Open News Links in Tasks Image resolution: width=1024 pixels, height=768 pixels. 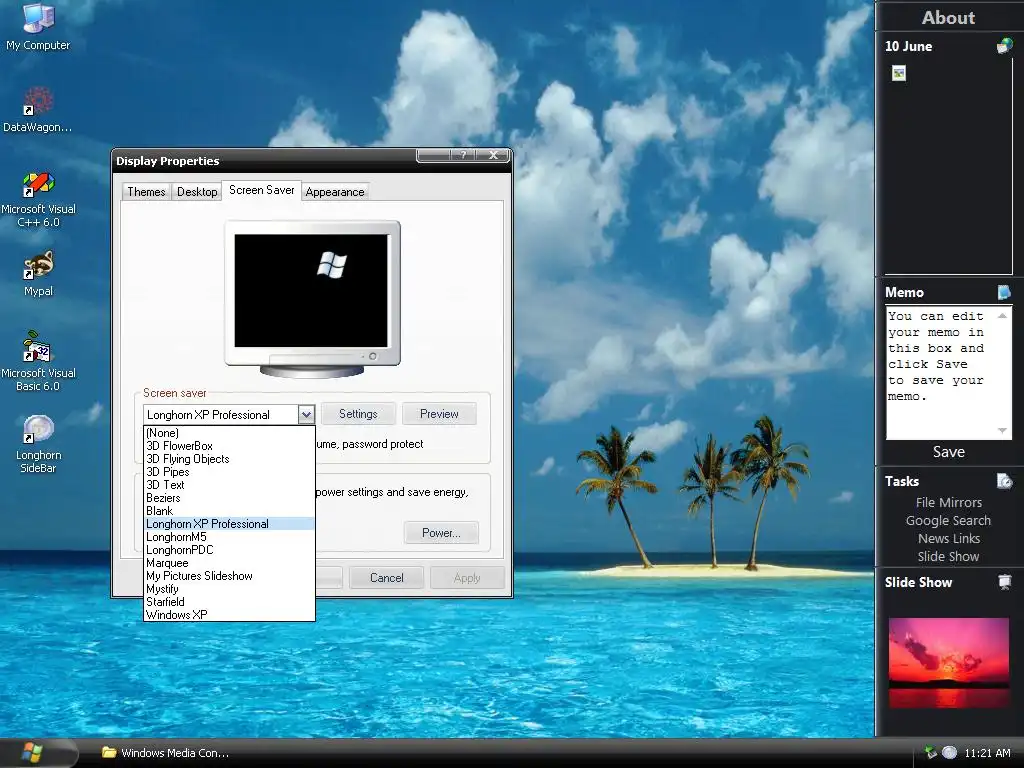coord(948,539)
